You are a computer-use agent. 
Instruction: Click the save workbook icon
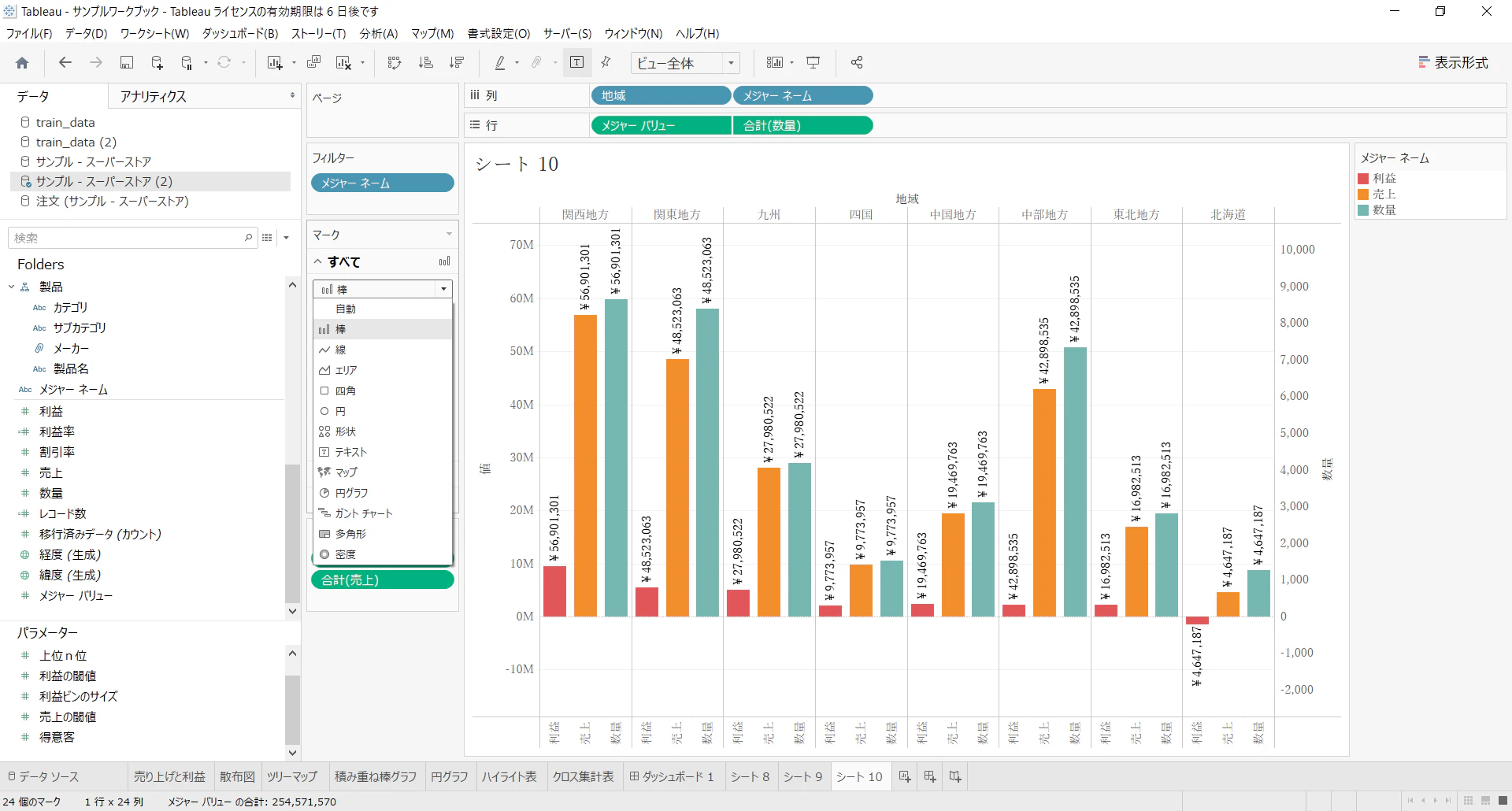126,62
